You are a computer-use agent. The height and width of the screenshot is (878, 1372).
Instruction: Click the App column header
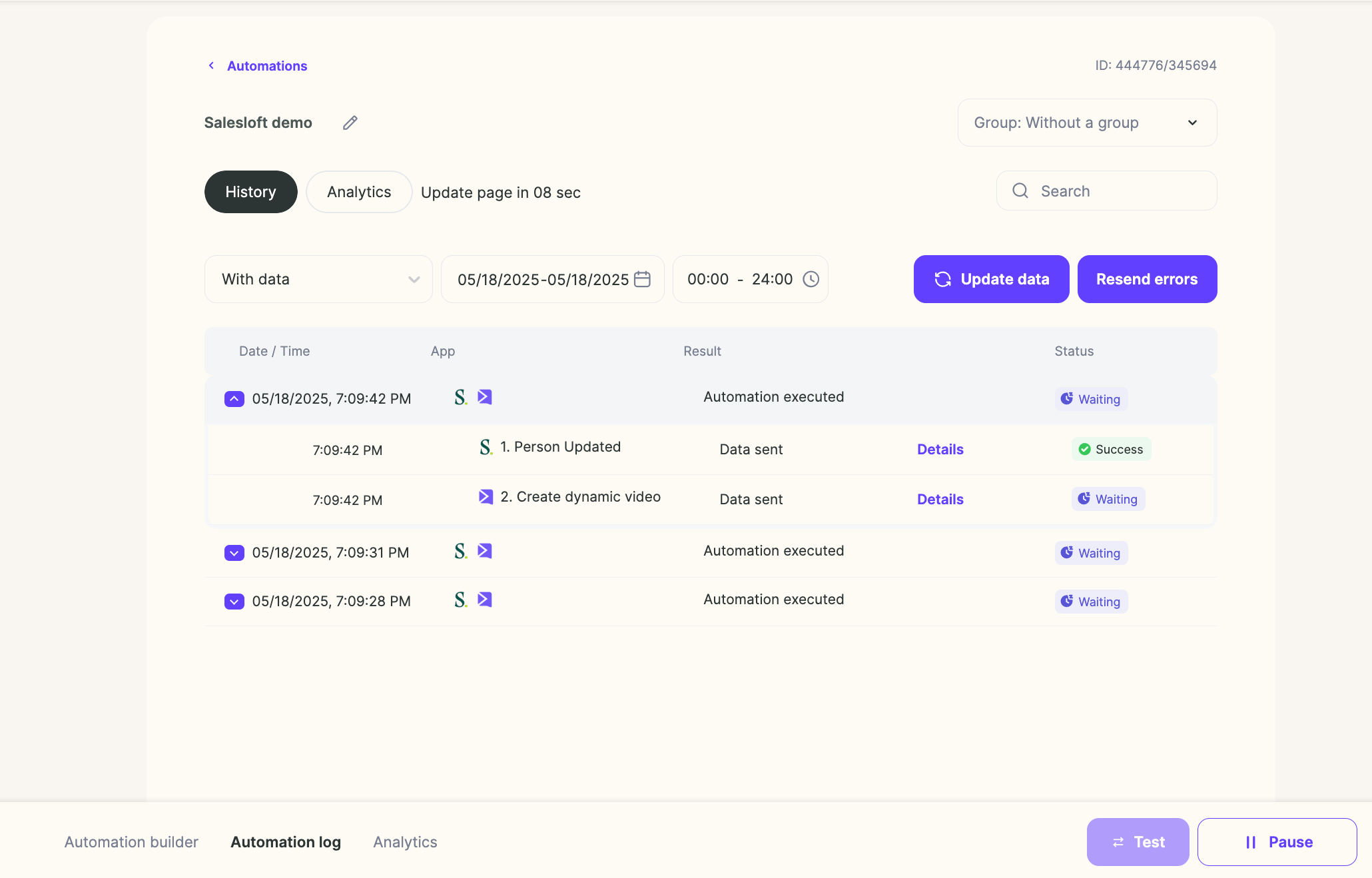point(443,351)
